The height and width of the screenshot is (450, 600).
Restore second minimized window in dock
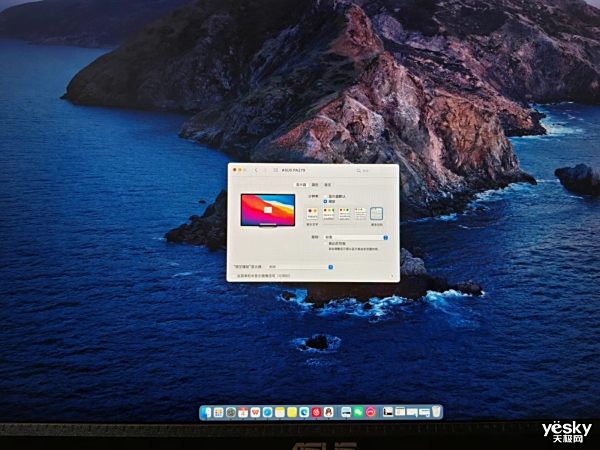pyautogui.click(x=400, y=412)
